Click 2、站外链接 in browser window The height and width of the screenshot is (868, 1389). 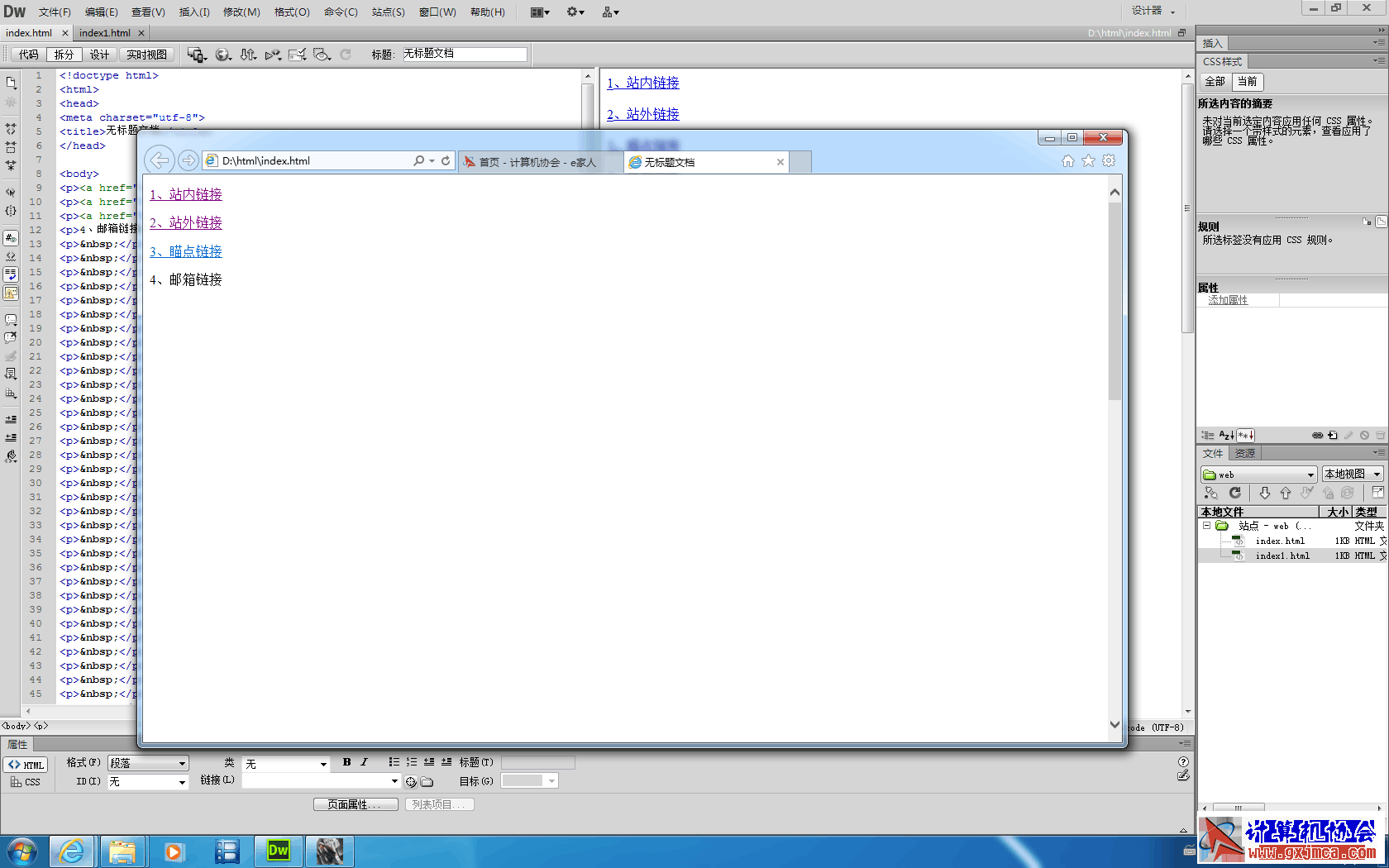tap(186, 222)
